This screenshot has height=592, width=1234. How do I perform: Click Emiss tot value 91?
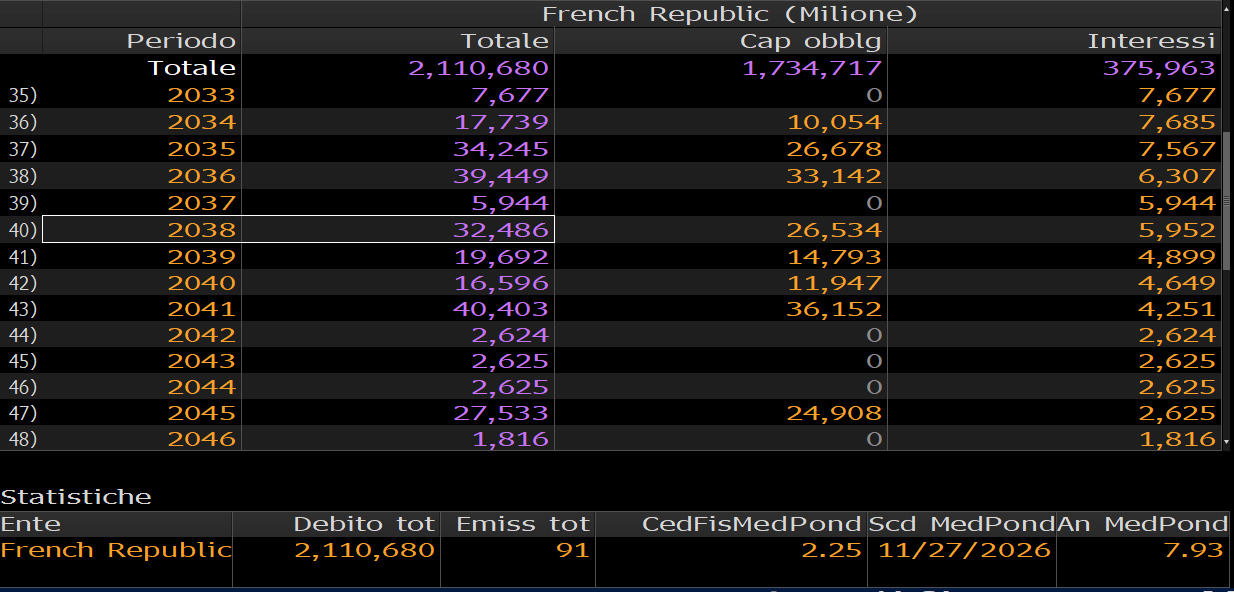tap(575, 550)
